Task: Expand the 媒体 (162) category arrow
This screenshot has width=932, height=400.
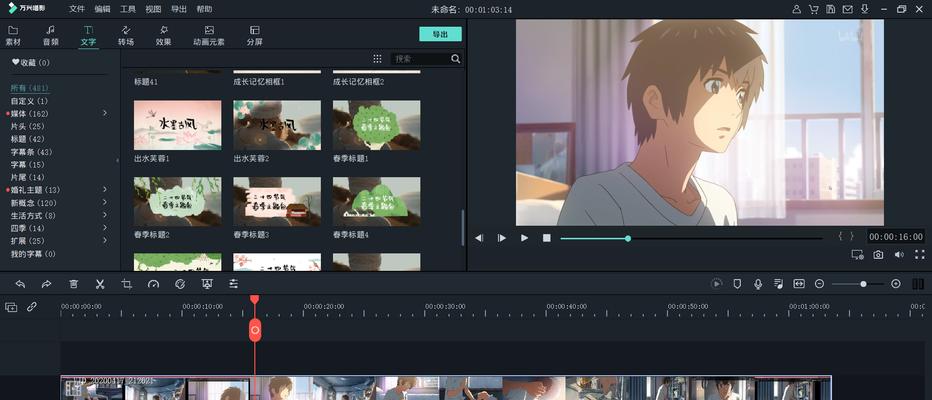Action: (x=105, y=113)
